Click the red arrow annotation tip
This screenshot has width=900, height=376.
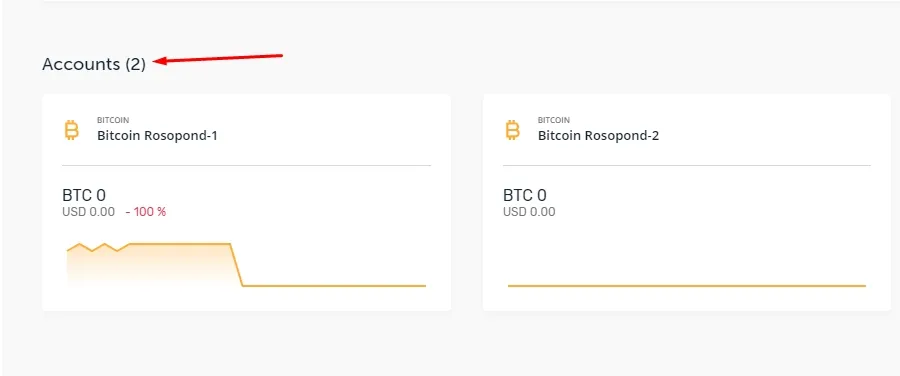157,61
